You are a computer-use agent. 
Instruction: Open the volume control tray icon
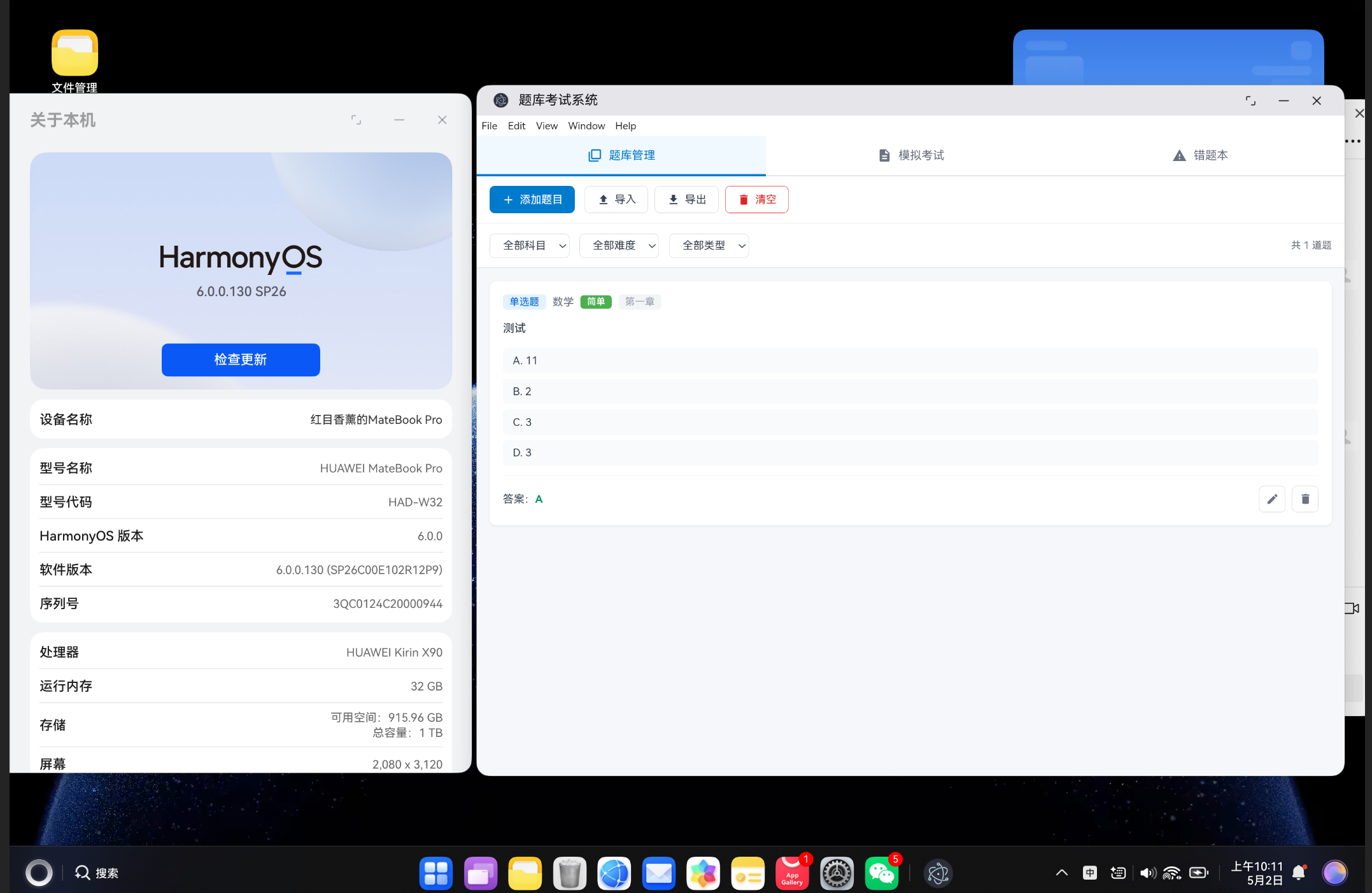pos(1148,873)
